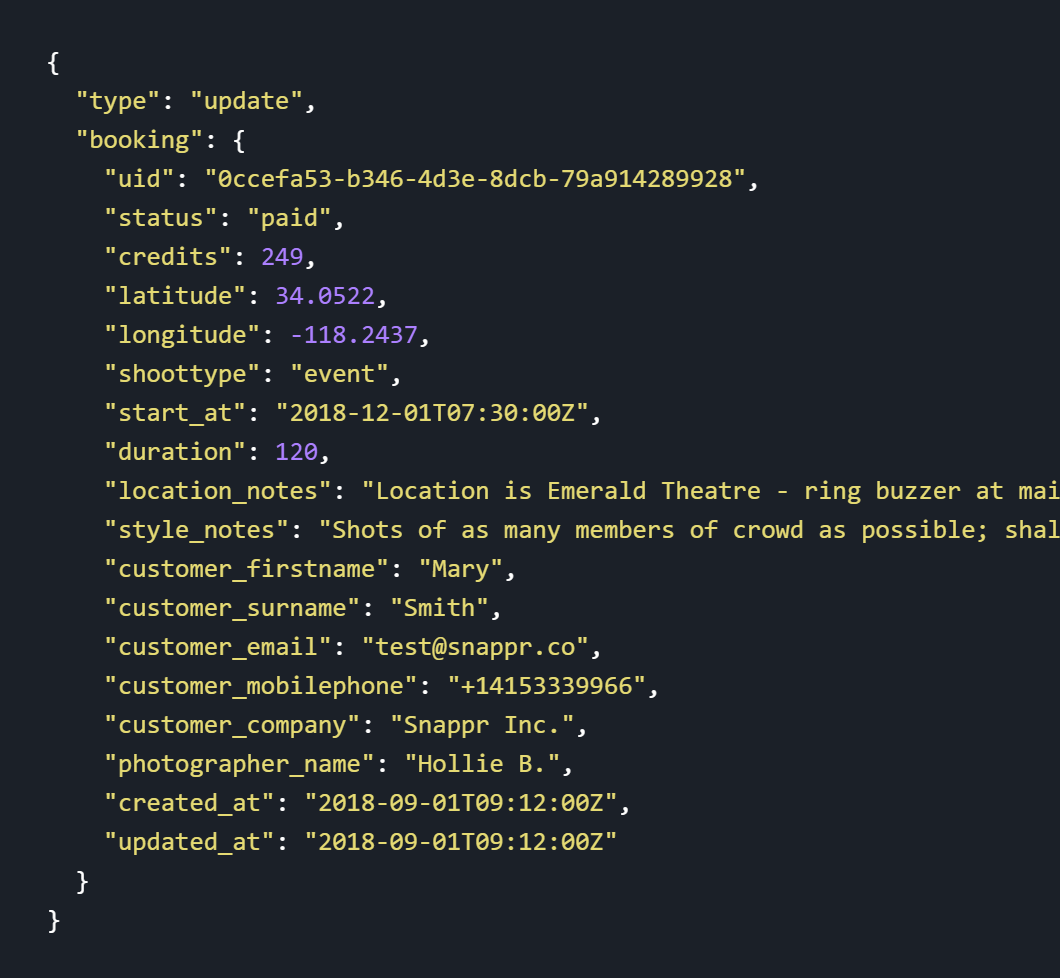
Task: Click the "event" shoottype value
Action: click(339, 374)
